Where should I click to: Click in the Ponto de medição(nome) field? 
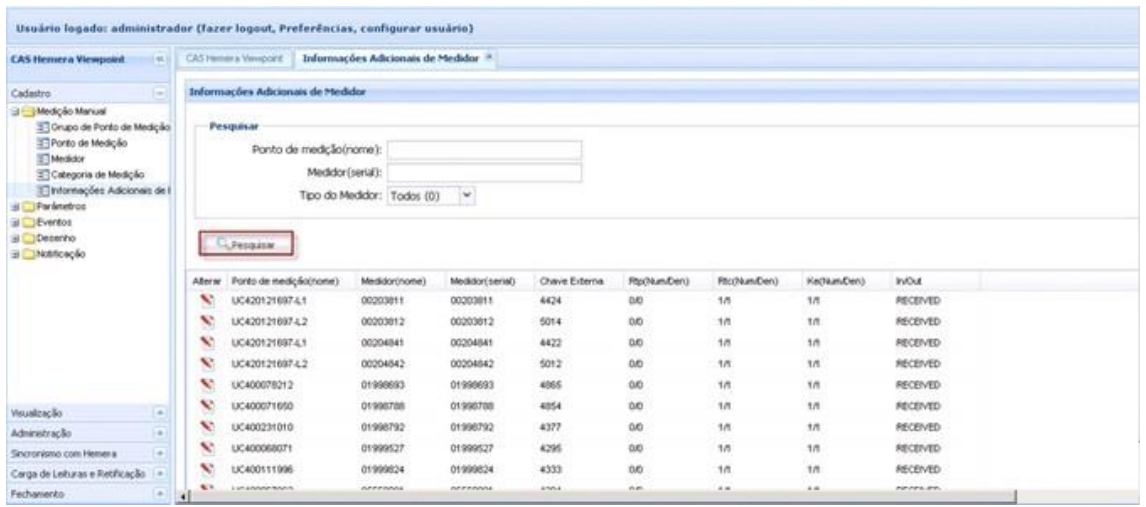click(x=484, y=150)
